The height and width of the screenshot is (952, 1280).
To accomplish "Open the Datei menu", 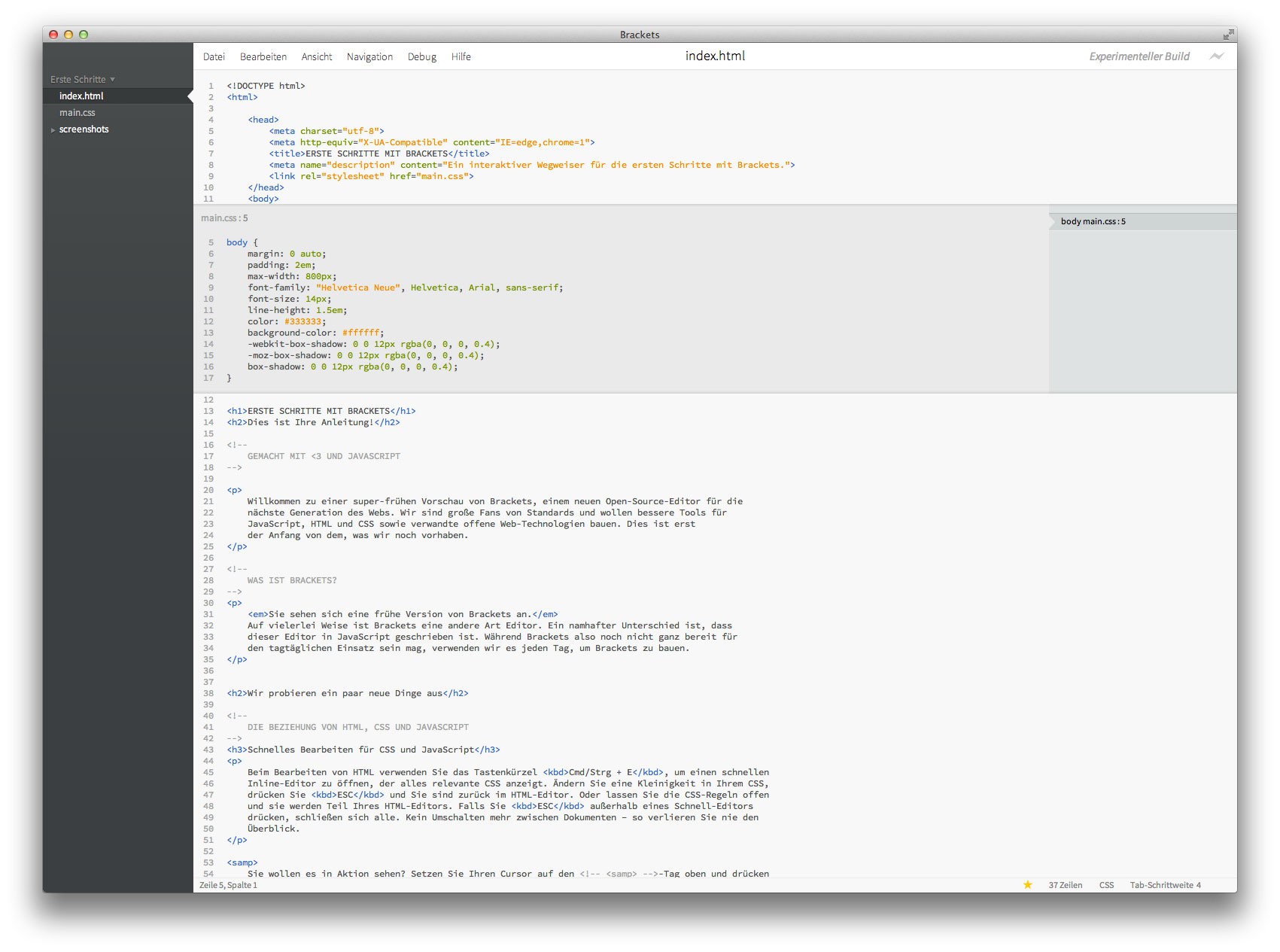I will coord(214,57).
